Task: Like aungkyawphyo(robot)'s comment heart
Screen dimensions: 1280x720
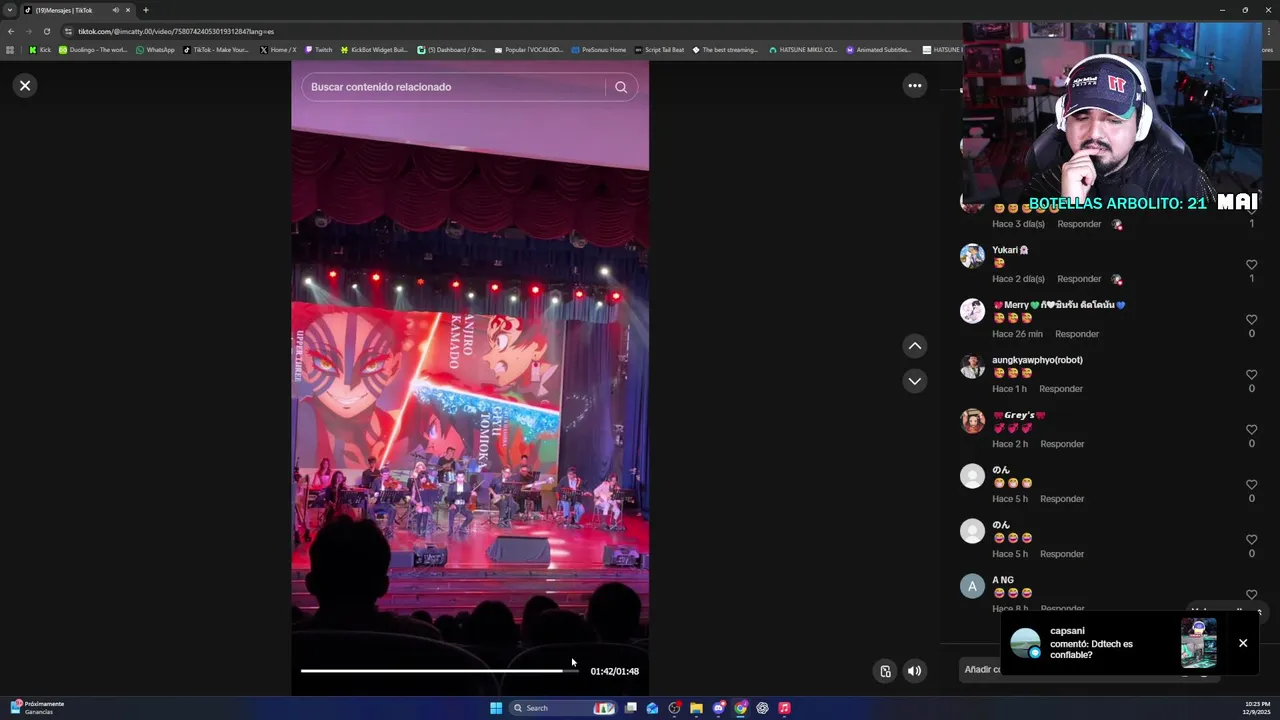Action: click(x=1251, y=375)
